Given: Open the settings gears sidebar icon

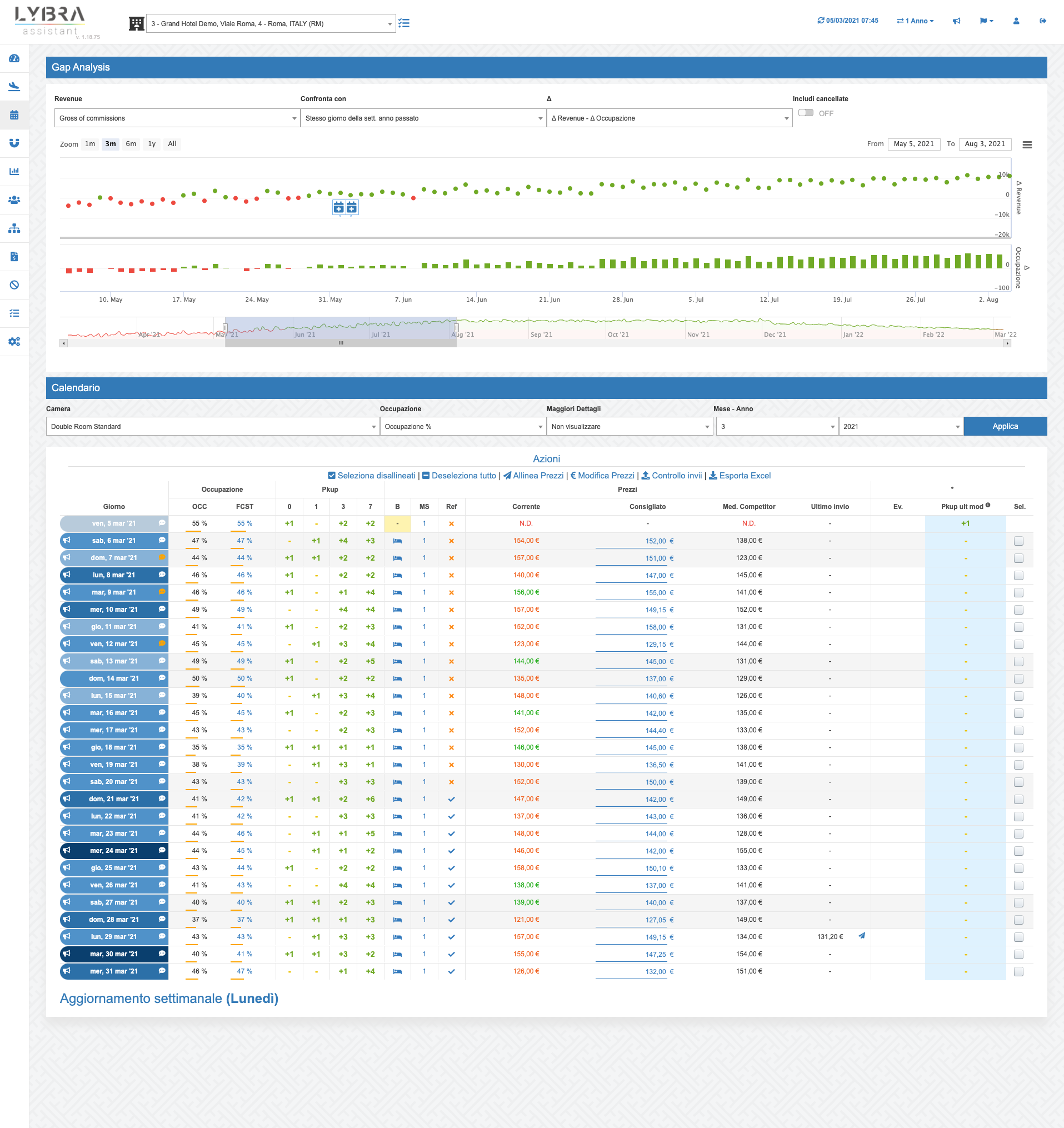Looking at the screenshot, I should [x=14, y=342].
